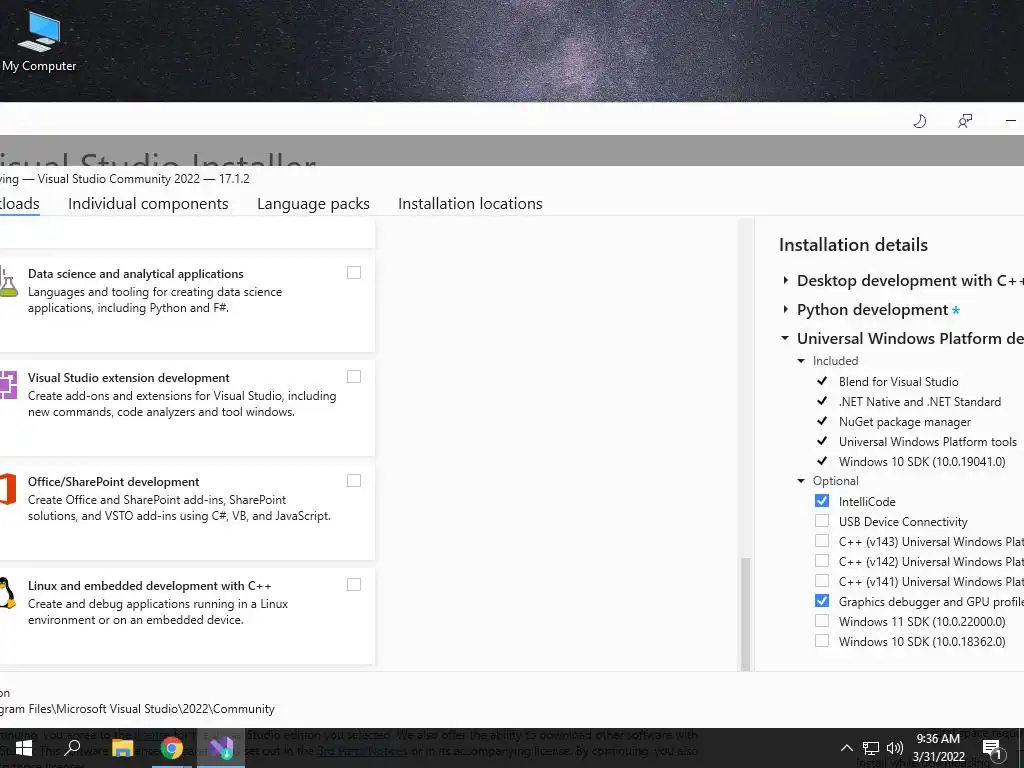Open network status tray icon
The height and width of the screenshot is (768, 1024).
871,748
